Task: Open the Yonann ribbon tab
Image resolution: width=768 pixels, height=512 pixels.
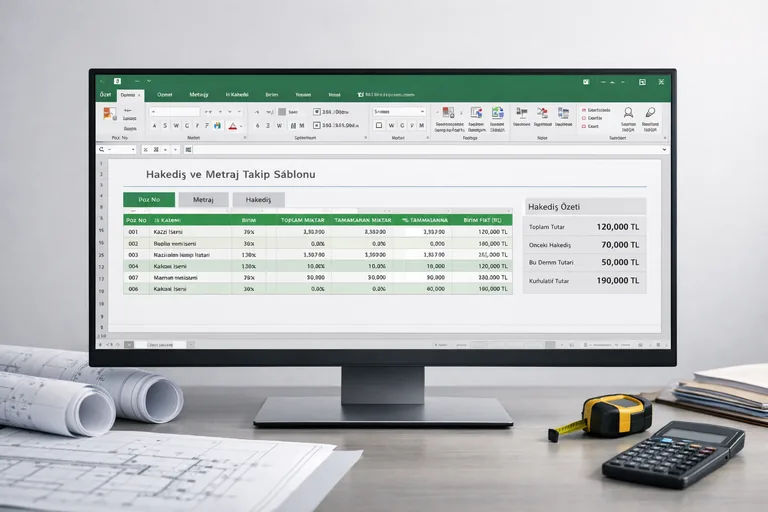Action: [303, 95]
